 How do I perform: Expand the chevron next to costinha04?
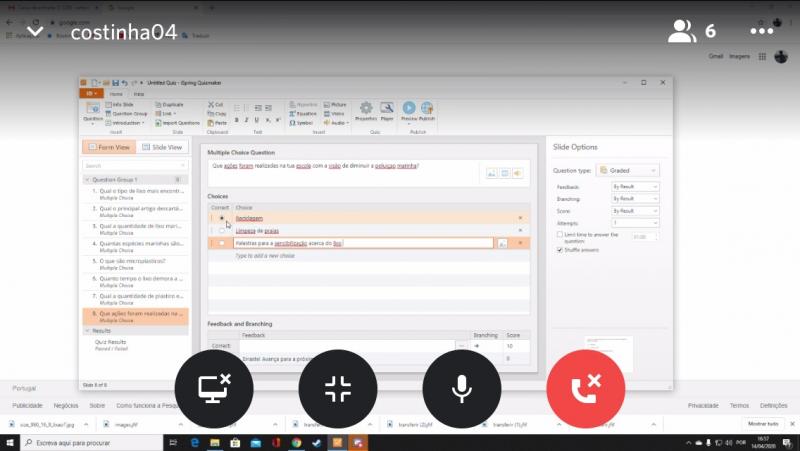coord(35,31)
